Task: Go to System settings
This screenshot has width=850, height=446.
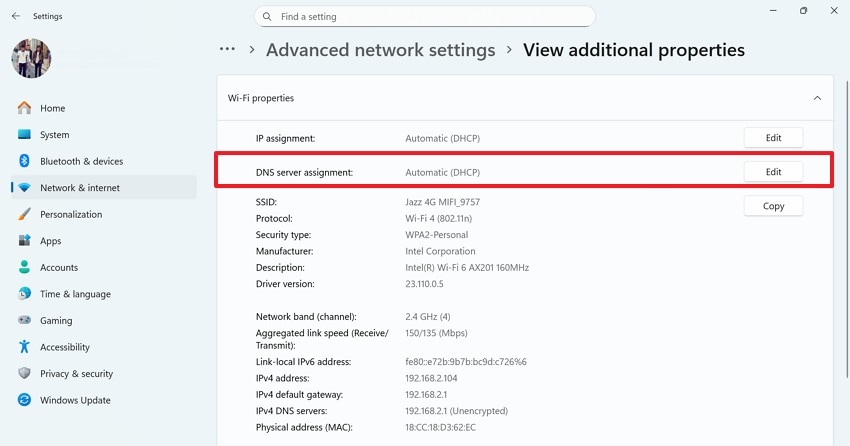Action: (x=104, y=134)
